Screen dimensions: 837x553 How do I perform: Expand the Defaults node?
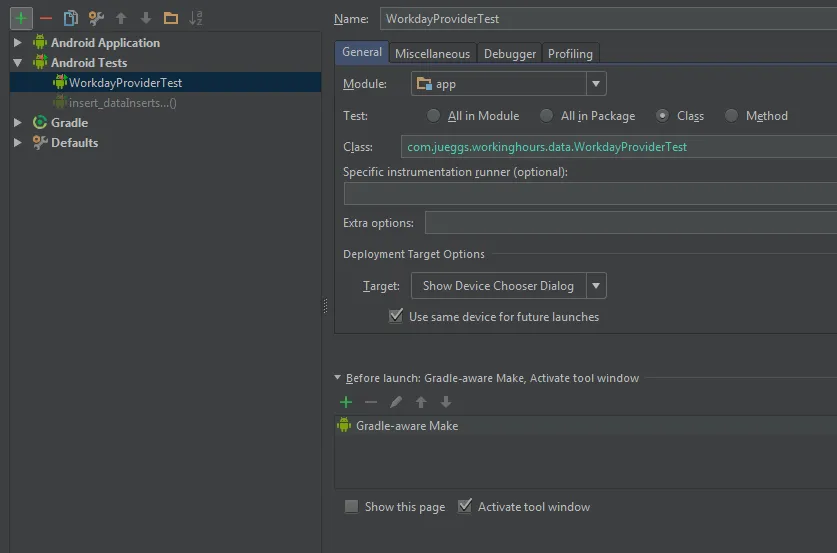coord(18,143)
